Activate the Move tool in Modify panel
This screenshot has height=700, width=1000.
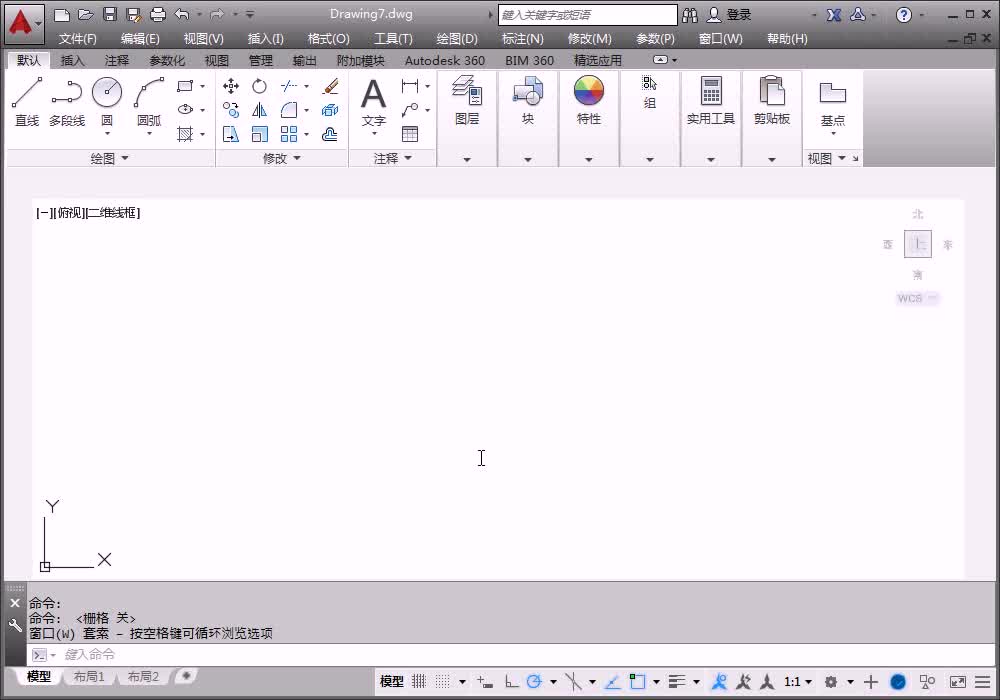231,86
